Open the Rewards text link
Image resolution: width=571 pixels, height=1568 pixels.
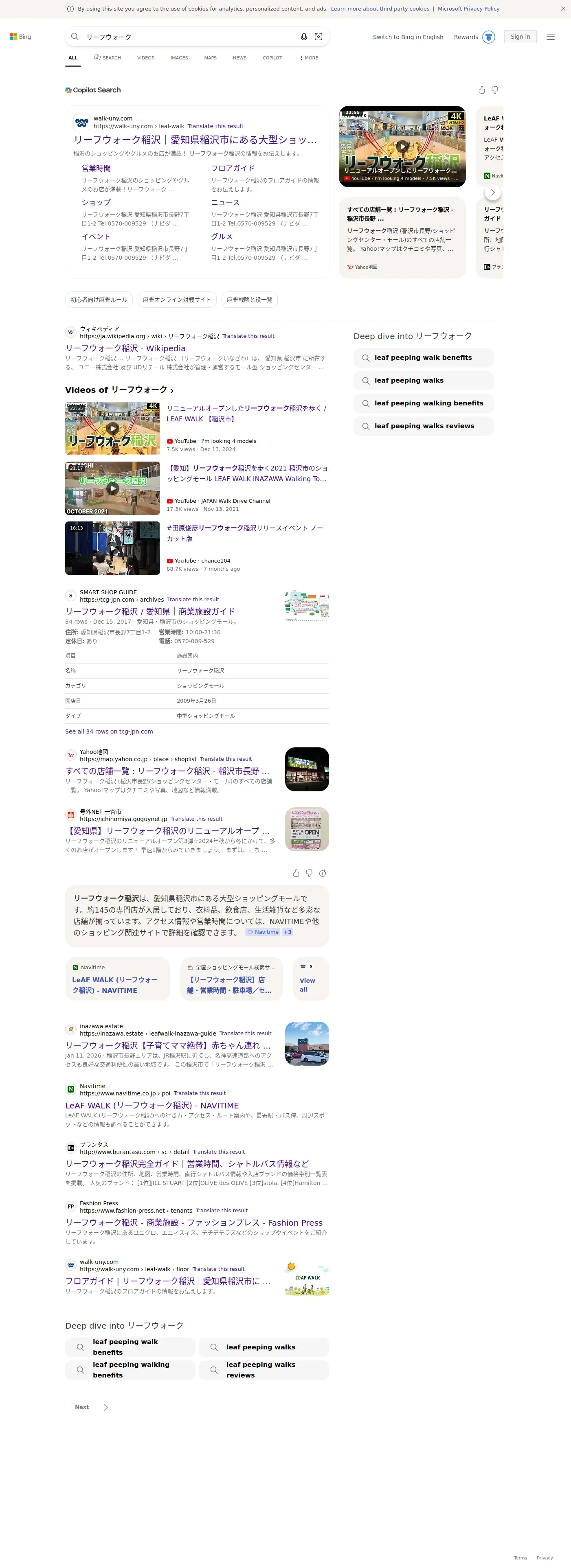click(x=466, y=37)
